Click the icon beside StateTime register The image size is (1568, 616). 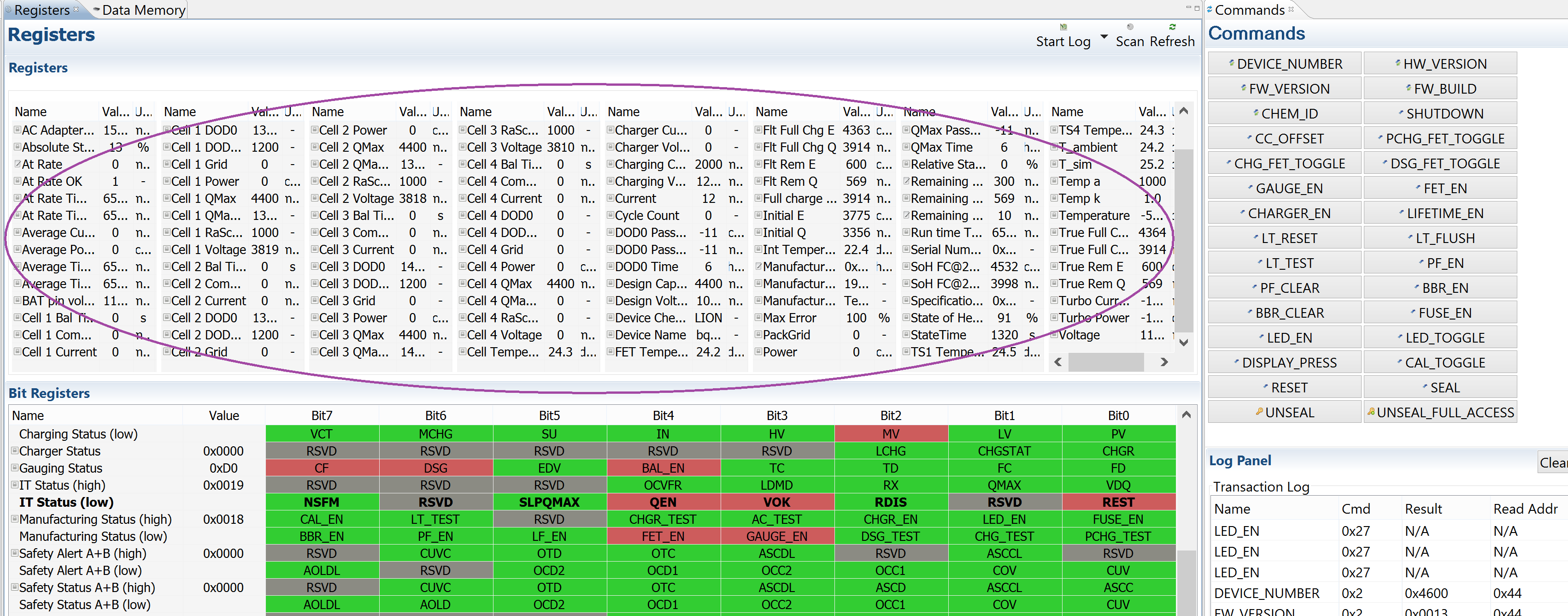pos(906,334)
